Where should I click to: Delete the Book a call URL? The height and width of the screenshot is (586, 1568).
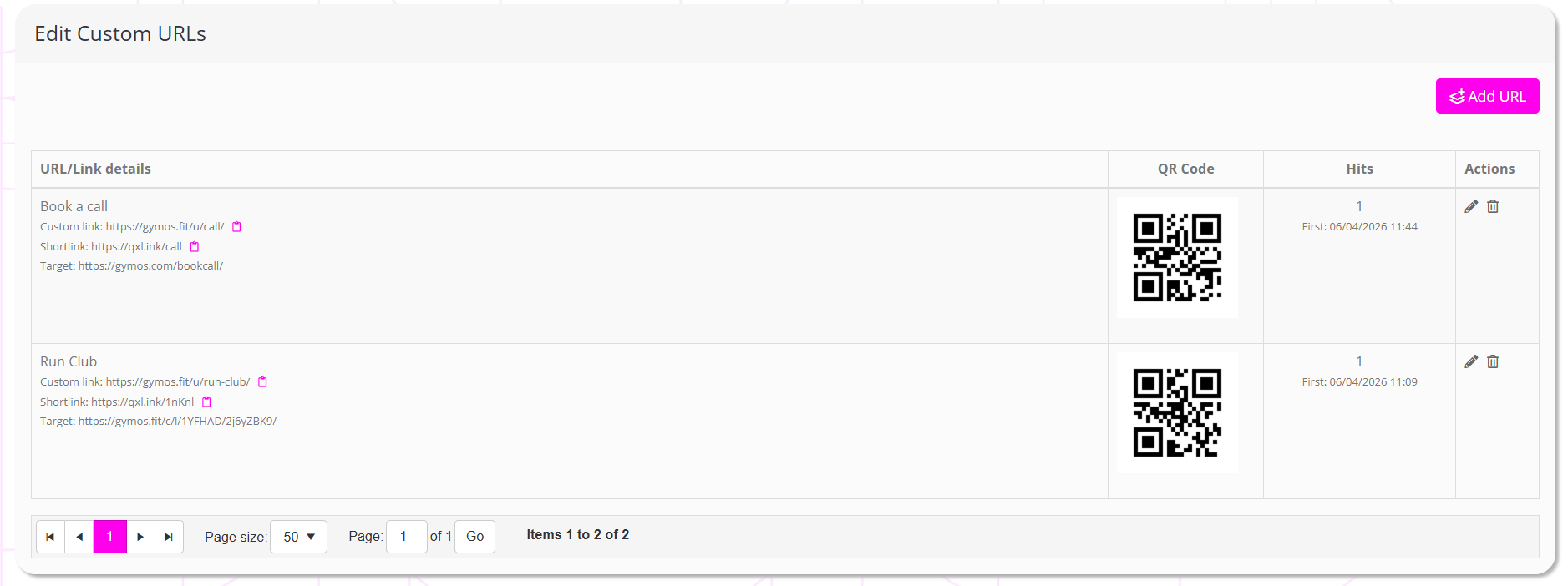pyautogui.click(x=1493, y=206)
